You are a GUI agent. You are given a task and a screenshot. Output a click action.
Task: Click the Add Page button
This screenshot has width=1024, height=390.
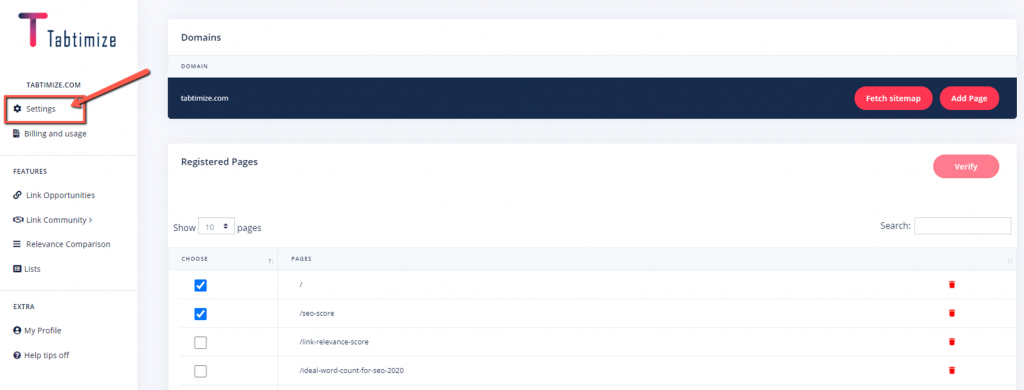[x=969, y=98]
